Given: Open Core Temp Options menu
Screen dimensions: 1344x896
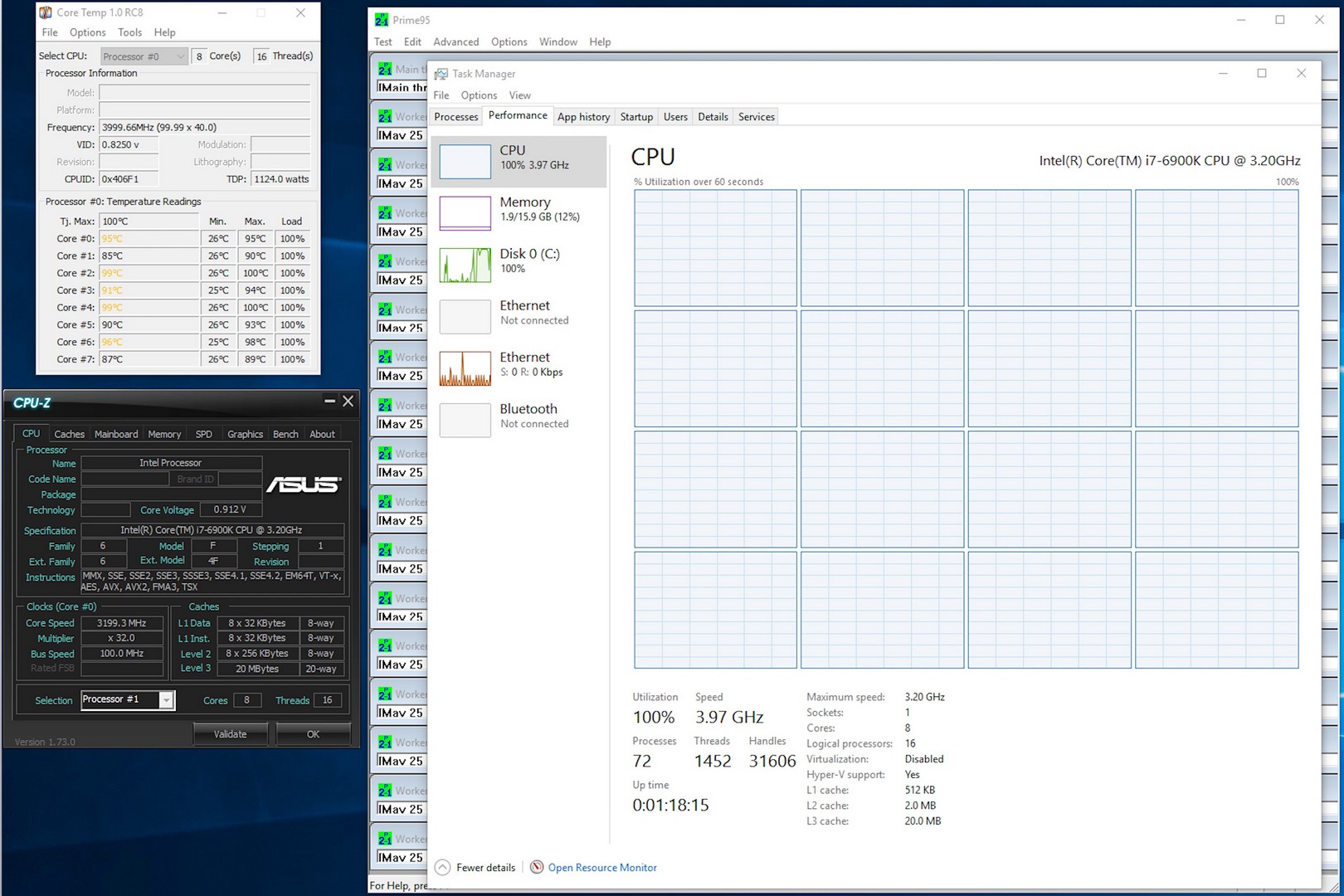Looking at the screenshot, I should (88, 32).
